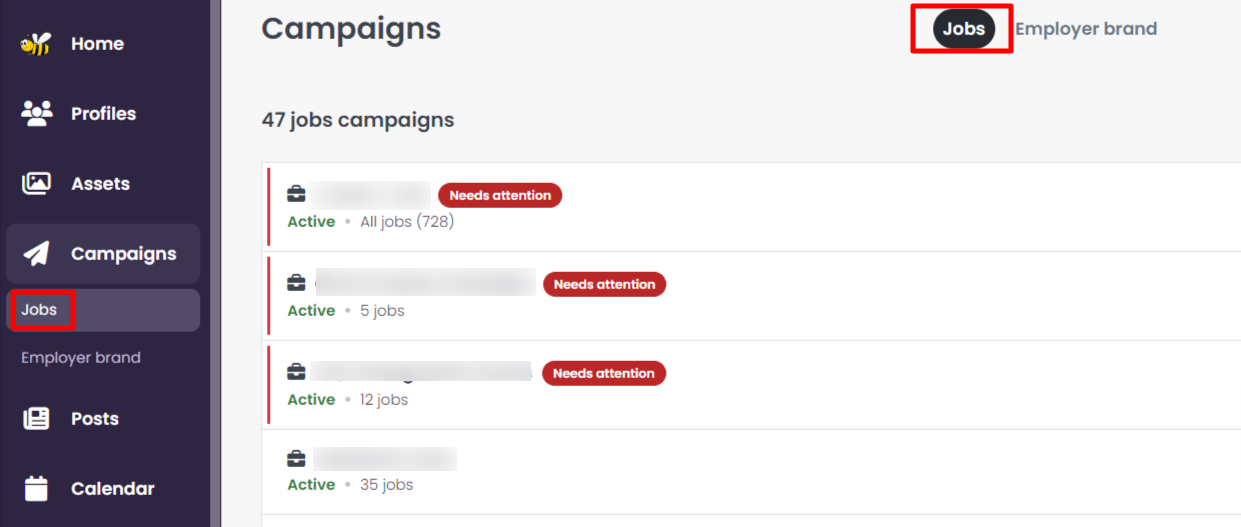Open Posts via the newspaper icon
The width and height of the screenshot is (1241, 527).
tap(36, 419)
